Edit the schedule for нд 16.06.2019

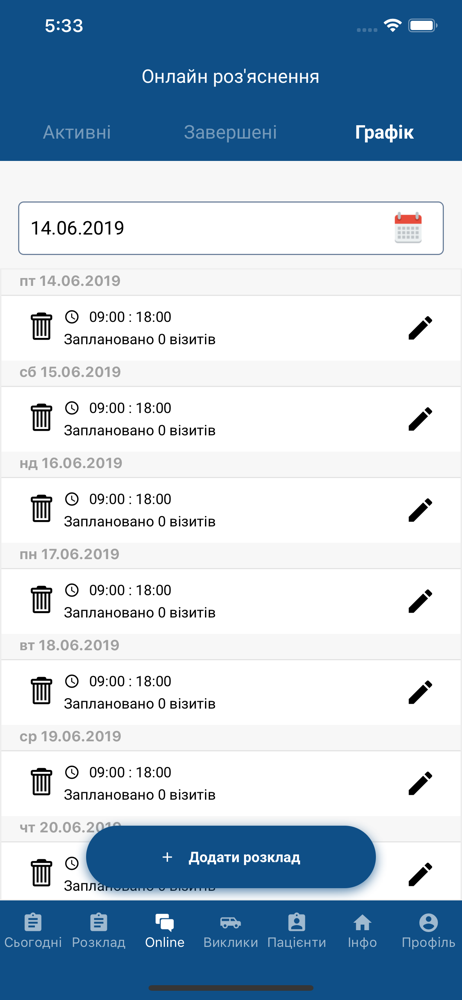coord(421,510)
